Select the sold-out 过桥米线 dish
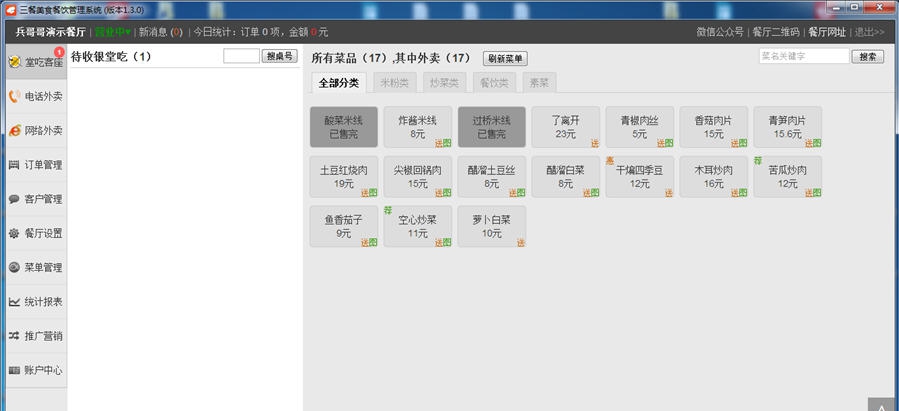This screenshot has width=899, height=411. [x=492, y=127]
